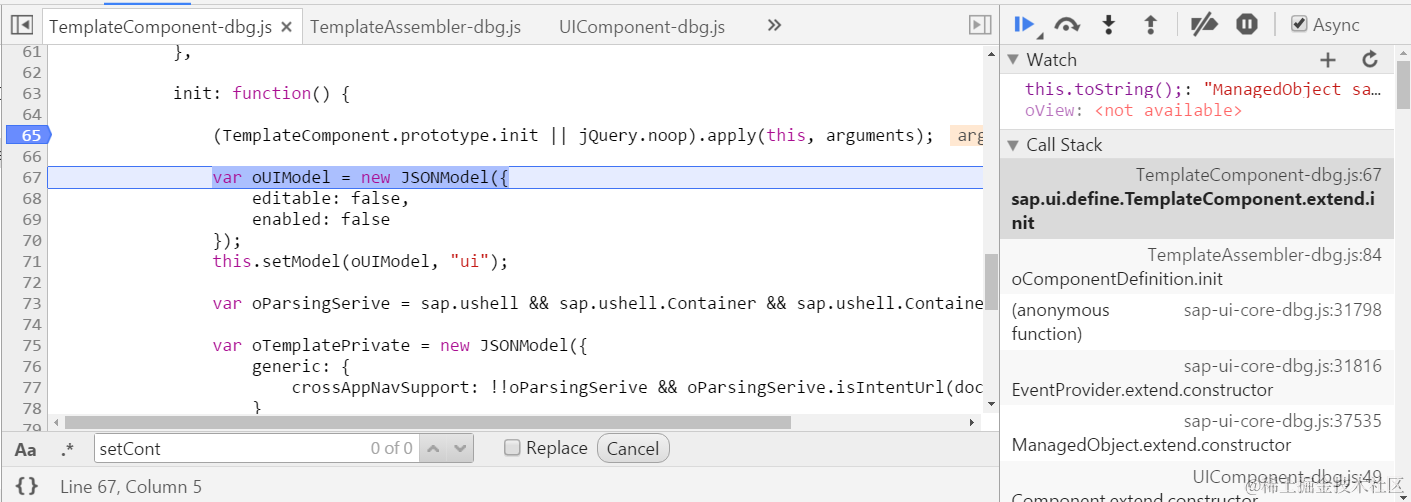The width and height of the screenshot is (1411, 502).
Task: Select the anonymous function stack frame
Action: pyautogui.click(x=1197, y=322)
